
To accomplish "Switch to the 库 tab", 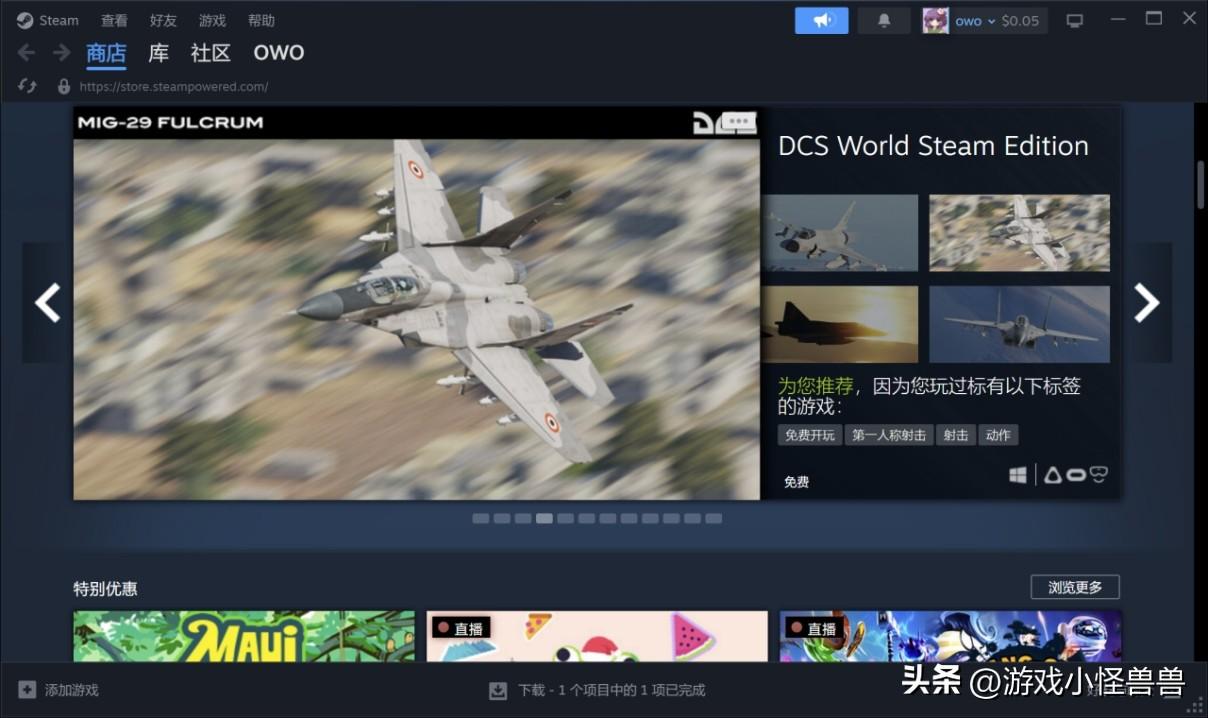I will pyautogui.click(x=159, y=54).
